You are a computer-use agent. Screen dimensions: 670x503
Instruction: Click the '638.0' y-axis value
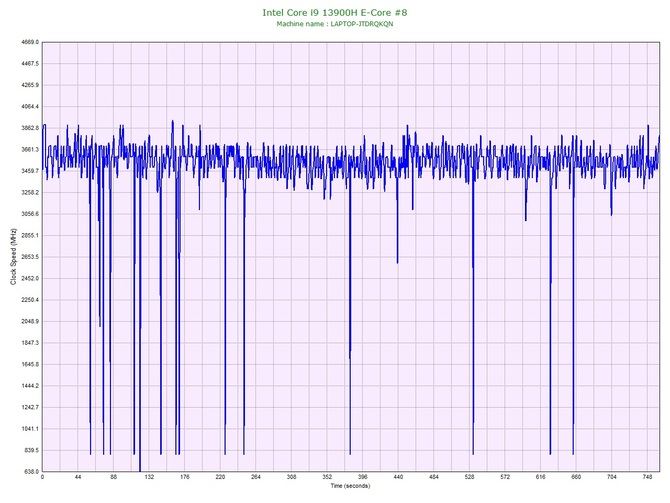point(31,472)
